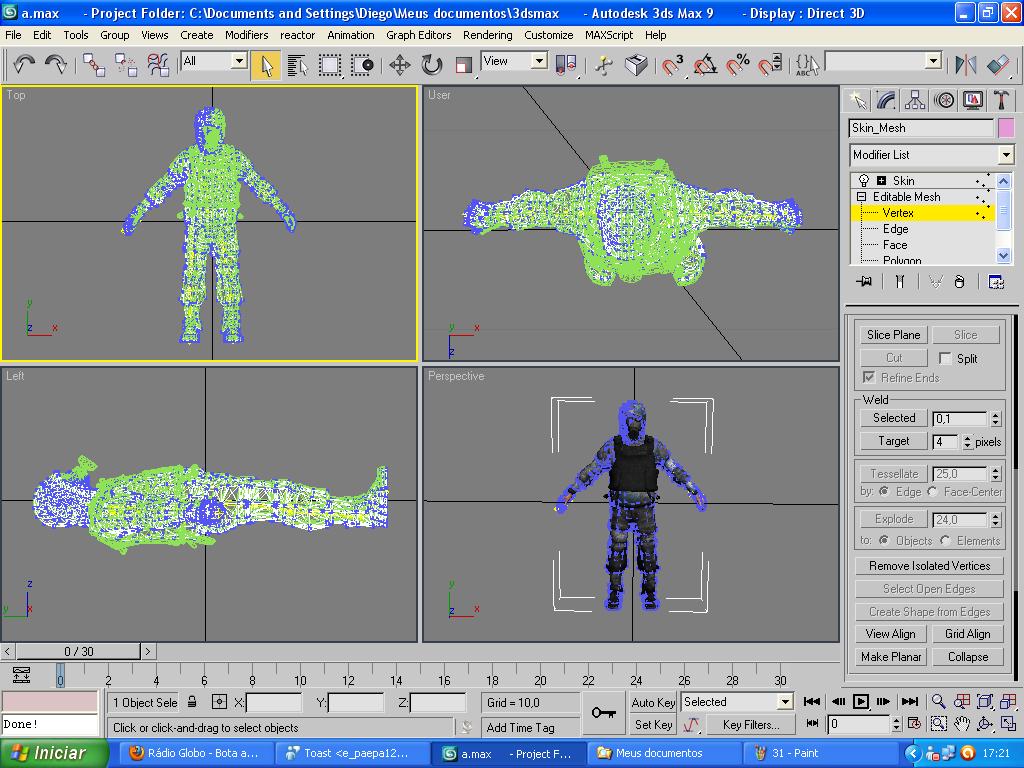1024x768 pixels.
Task: Expand the Skin modifier in the stack
Action: pyautogui.click(x=881, y=181)
